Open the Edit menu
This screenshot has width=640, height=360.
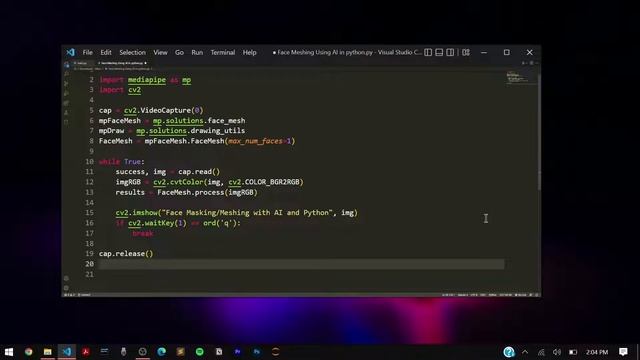[x=106, y=52]
